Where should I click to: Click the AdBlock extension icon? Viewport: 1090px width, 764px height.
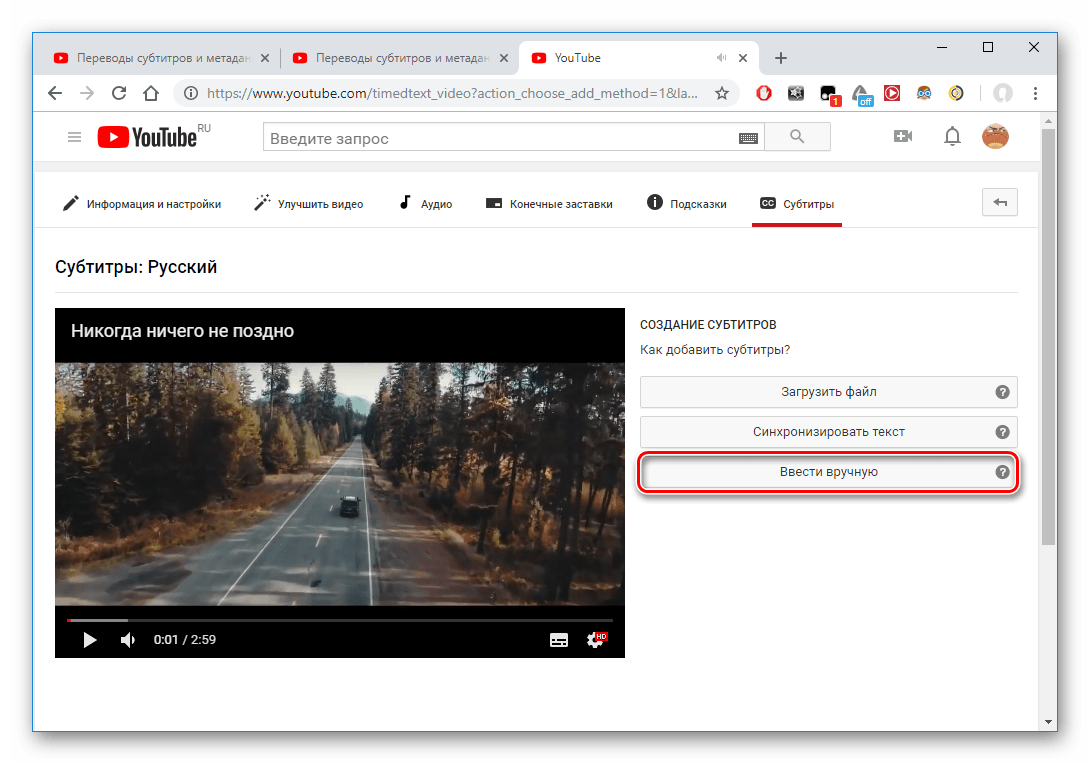(x=763, y=93)
